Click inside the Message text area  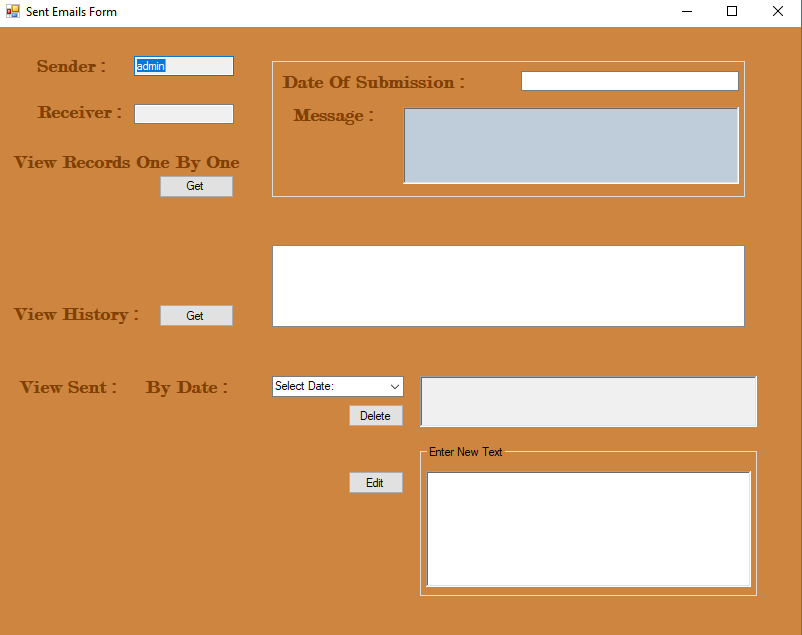click(571, 145)
